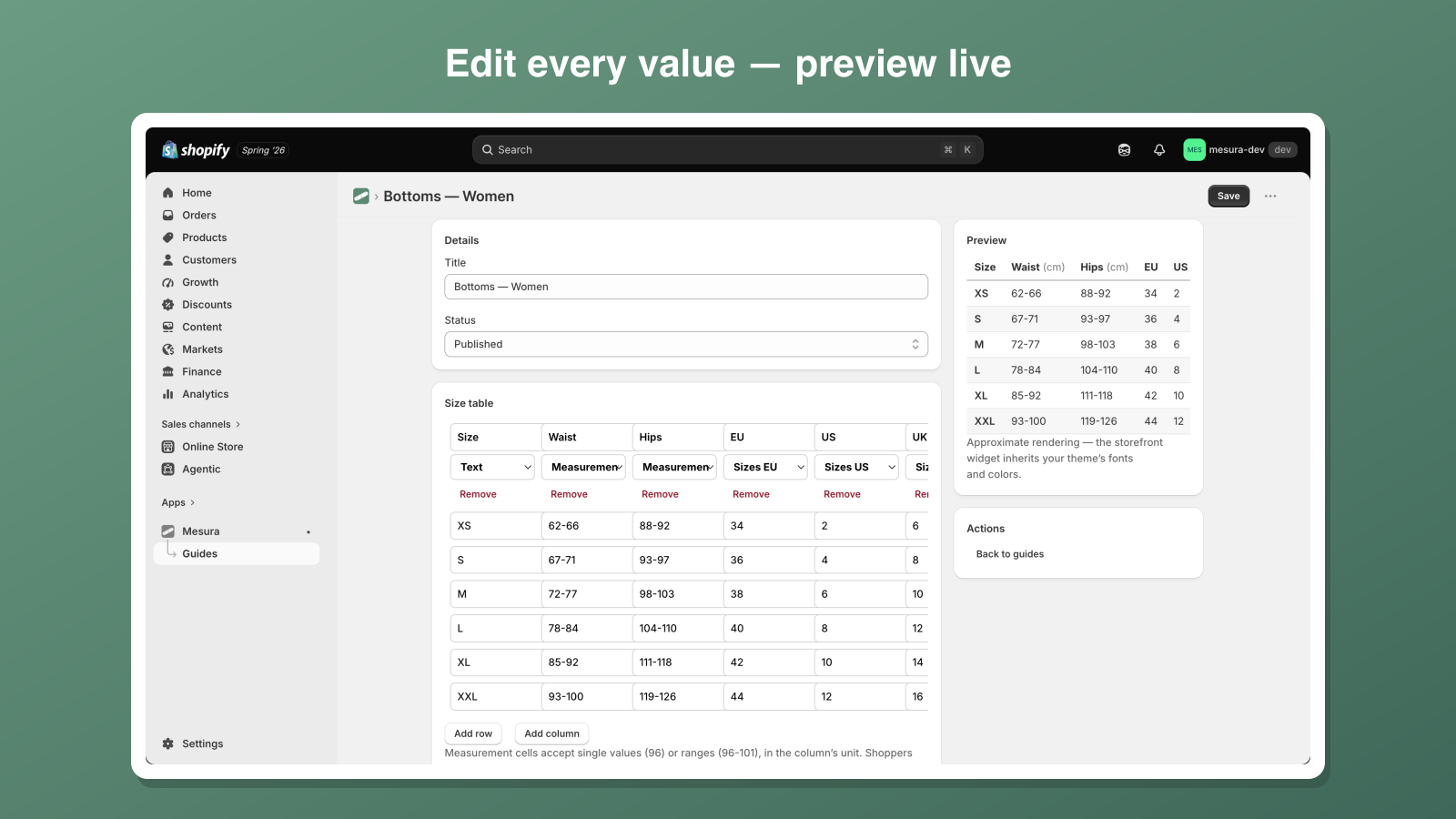Remove the Size column

tap(478, 494)
